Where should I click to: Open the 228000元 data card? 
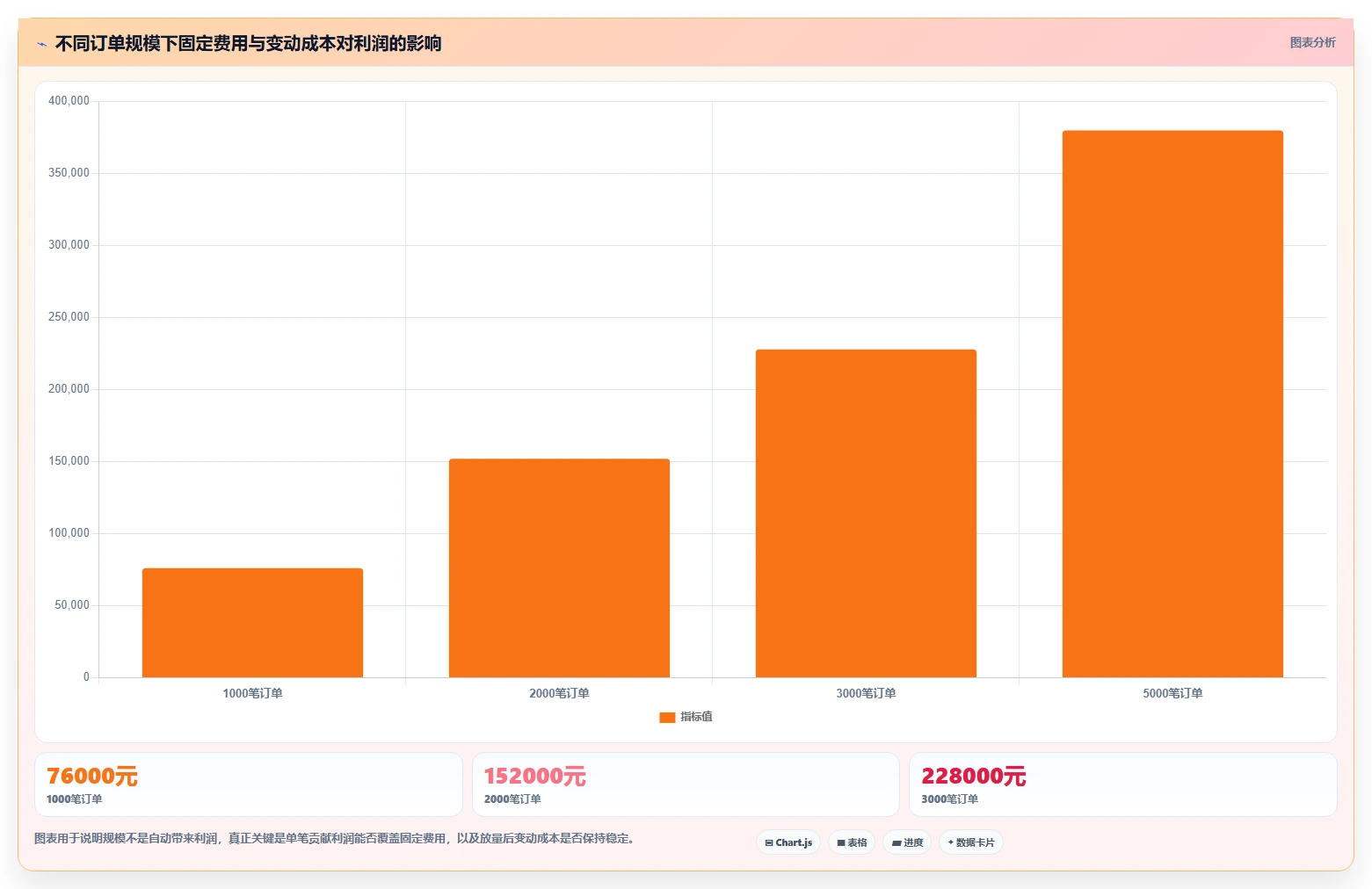(1123, 784)
